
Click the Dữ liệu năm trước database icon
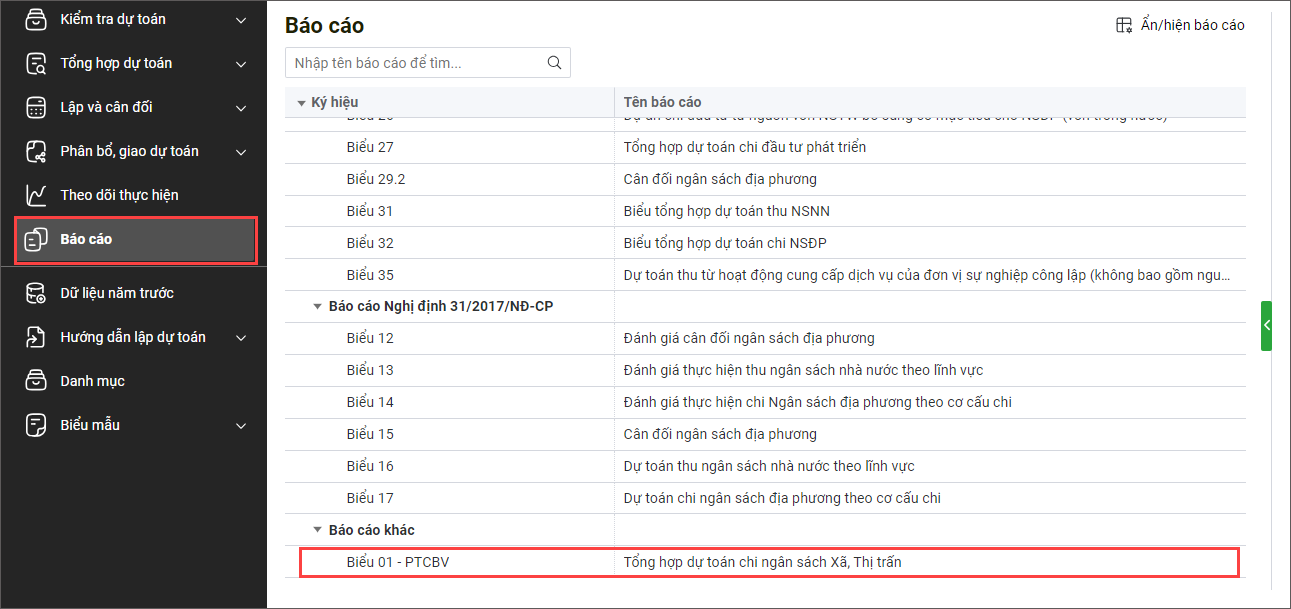pos(36,293)
